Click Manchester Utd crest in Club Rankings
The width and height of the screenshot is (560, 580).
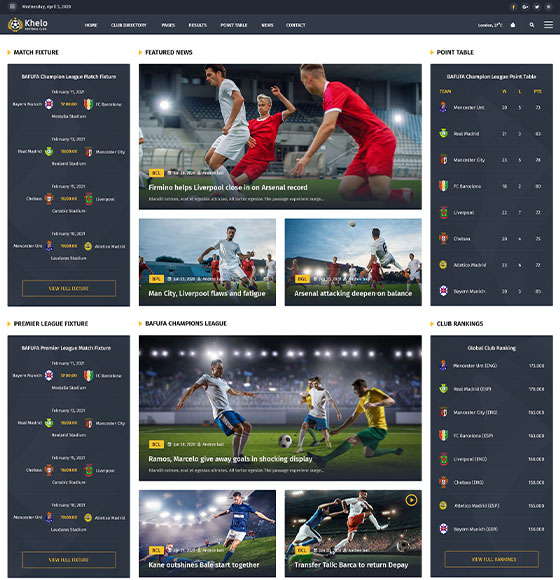coord(443,365)
